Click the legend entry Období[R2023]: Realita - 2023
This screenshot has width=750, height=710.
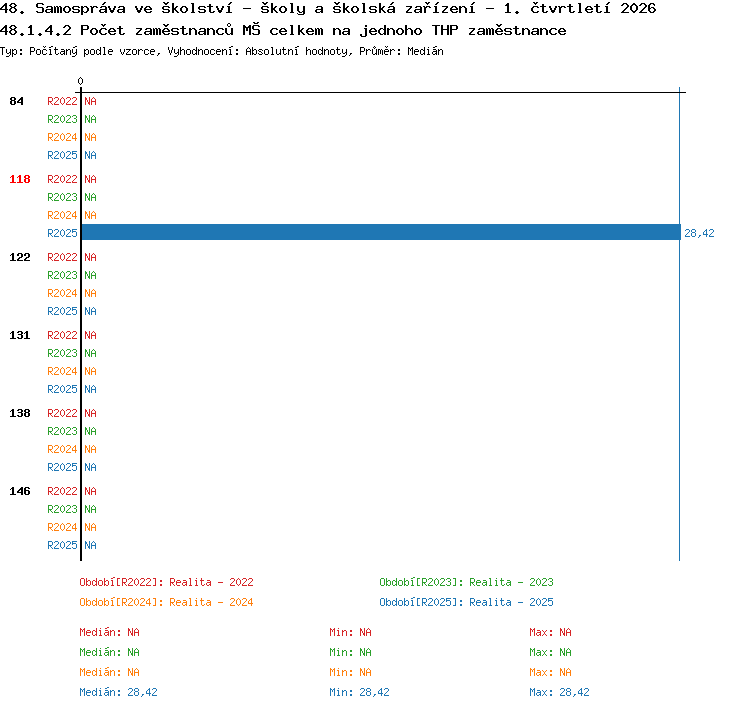pos(466,582)
